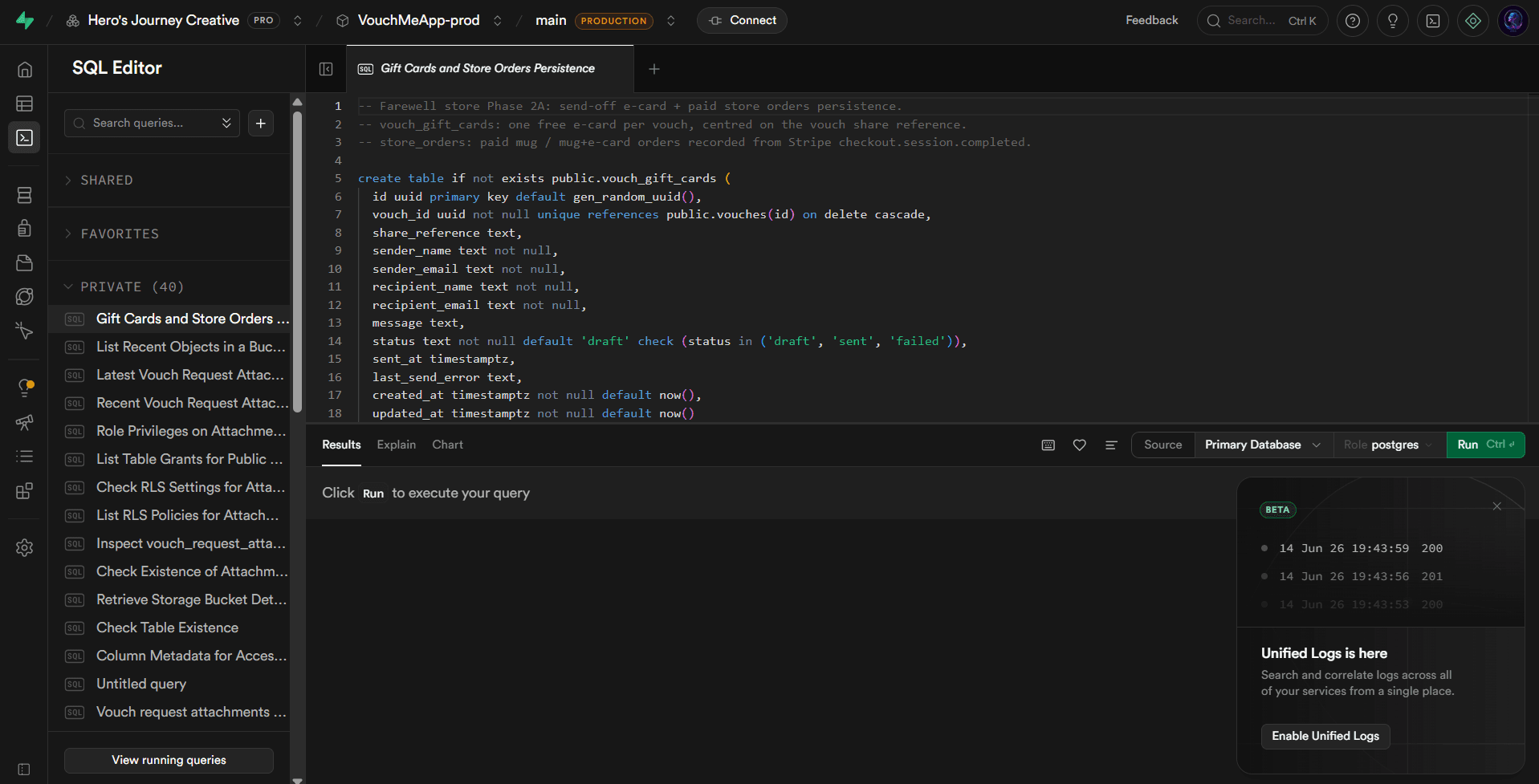This screenshot has width=1539, height=784.
Task: Open the Advisors lightbulb sidebar icon
Action: (x=25, y=388)
